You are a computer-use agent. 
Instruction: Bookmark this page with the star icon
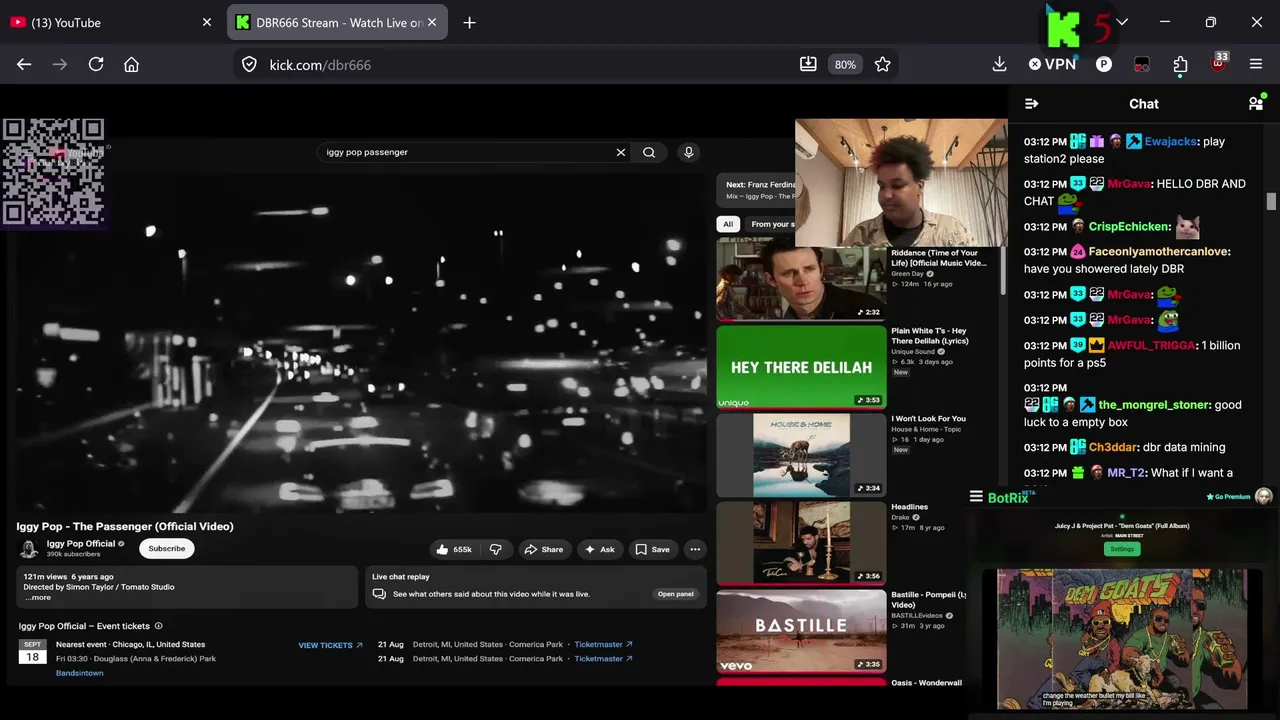pyautogui.click(x=882, y=64)
